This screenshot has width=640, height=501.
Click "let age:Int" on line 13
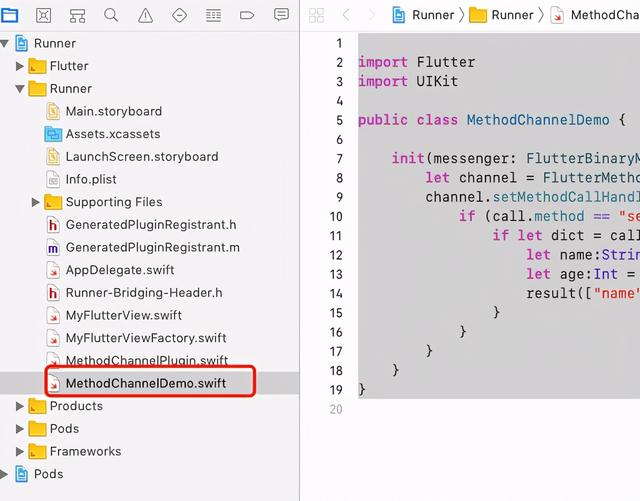coord(571,274)
